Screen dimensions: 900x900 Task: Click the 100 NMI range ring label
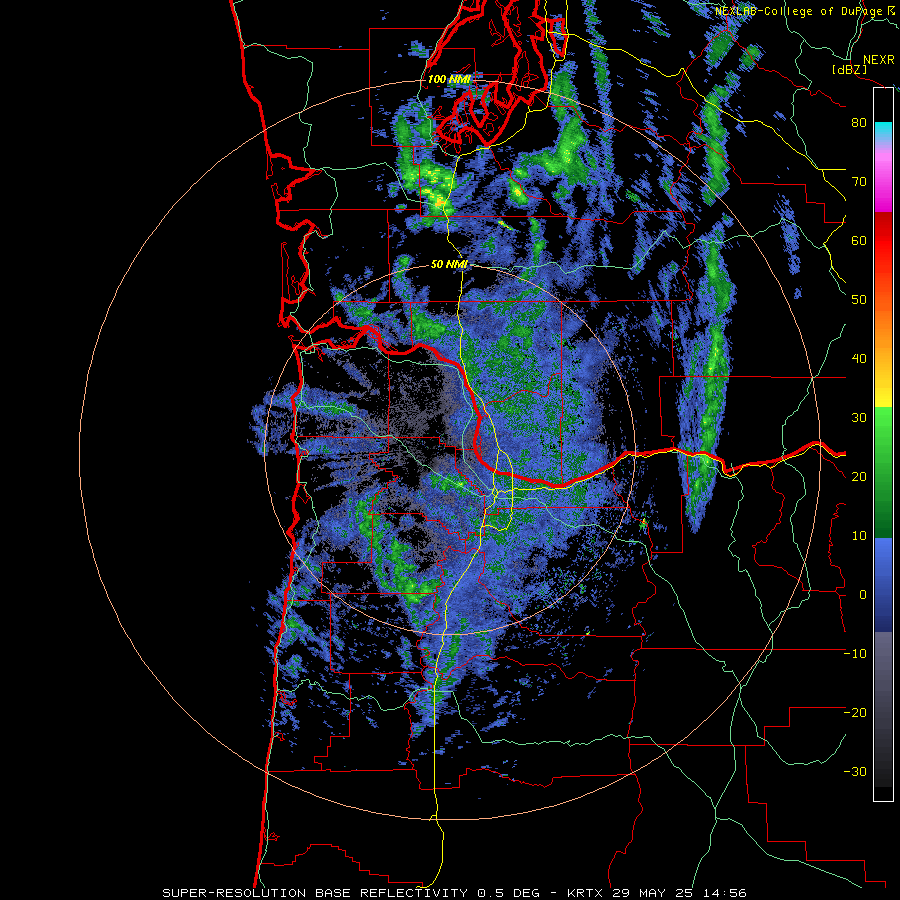point(449,79)
